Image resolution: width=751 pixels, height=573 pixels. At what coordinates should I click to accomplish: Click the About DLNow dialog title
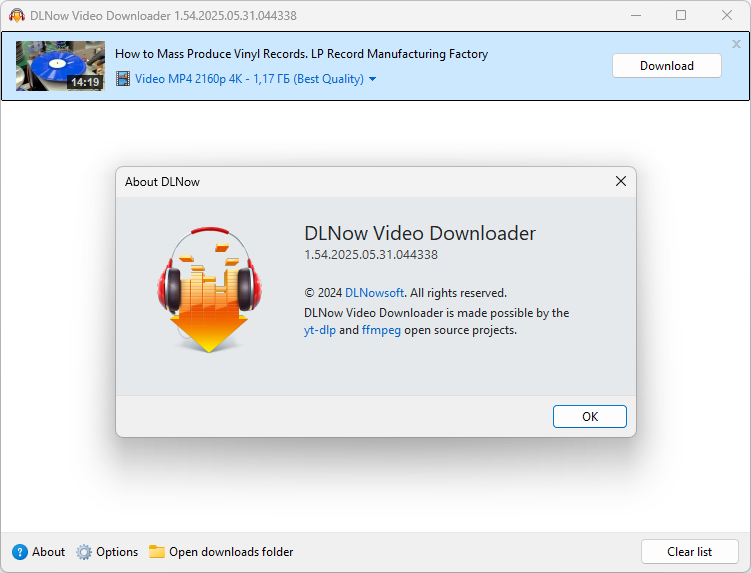click(x=162, y=182)
